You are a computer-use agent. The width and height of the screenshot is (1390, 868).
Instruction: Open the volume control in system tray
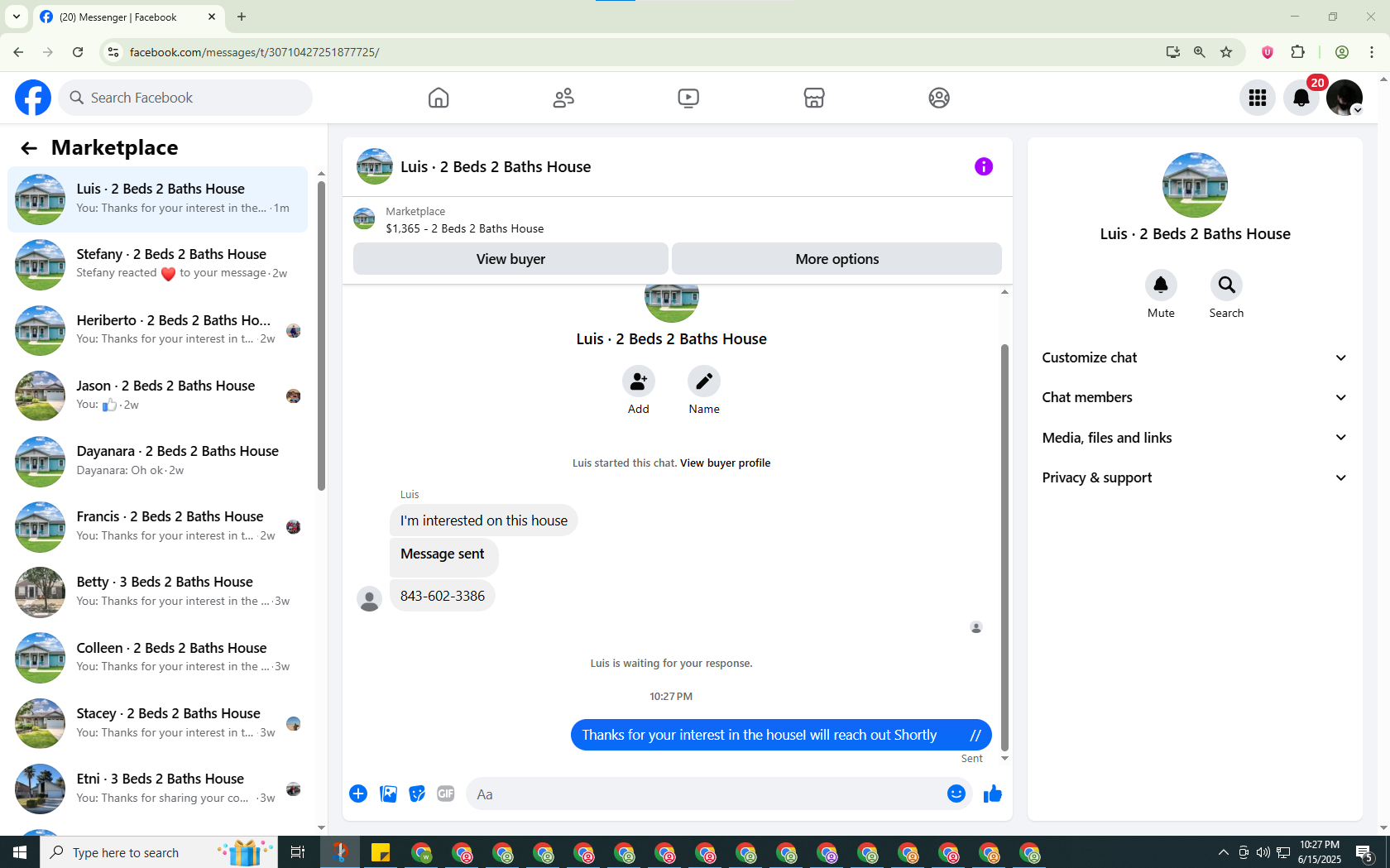[x=1263, y=852]
